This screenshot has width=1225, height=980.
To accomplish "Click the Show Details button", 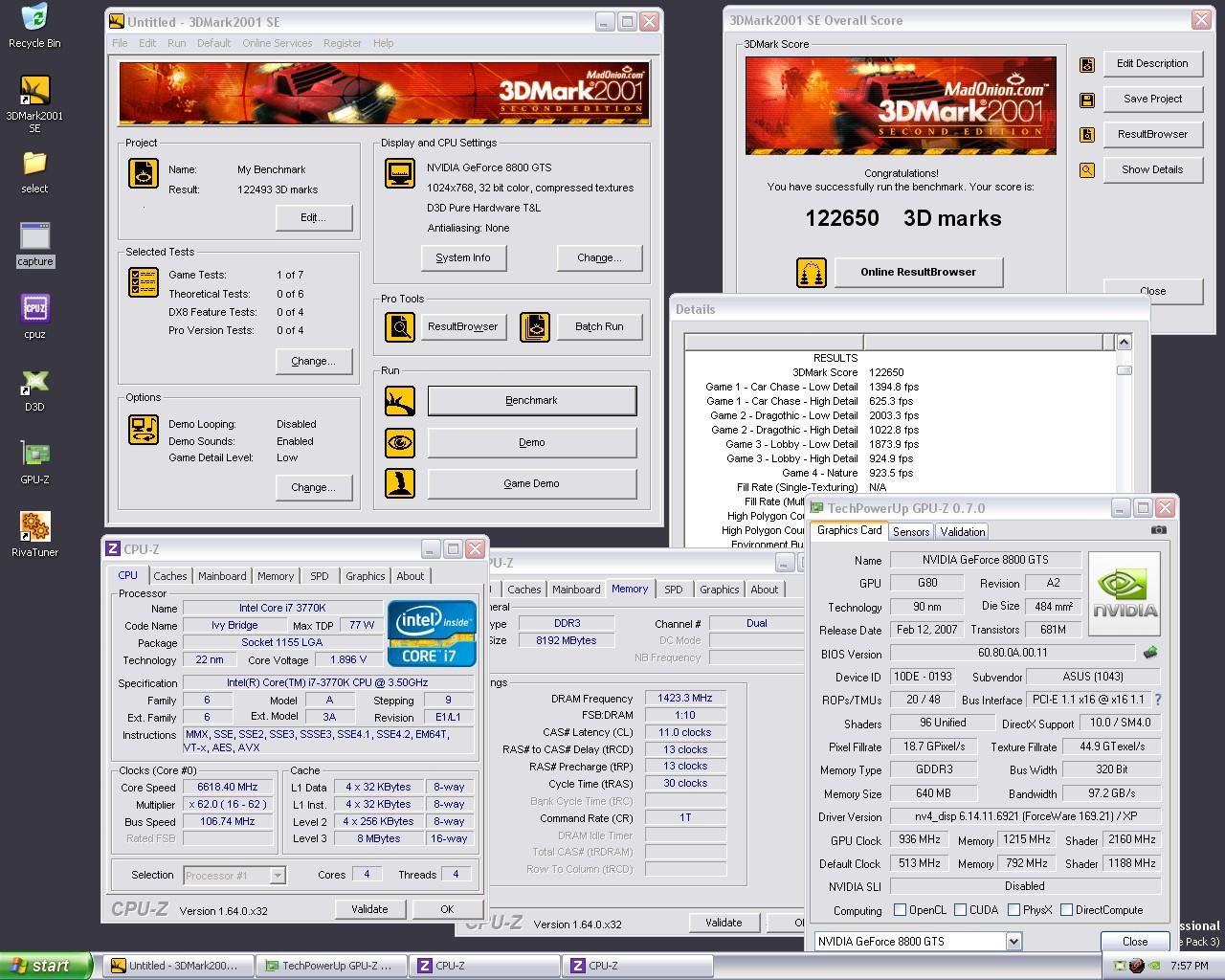I will tap(1152, 169).
